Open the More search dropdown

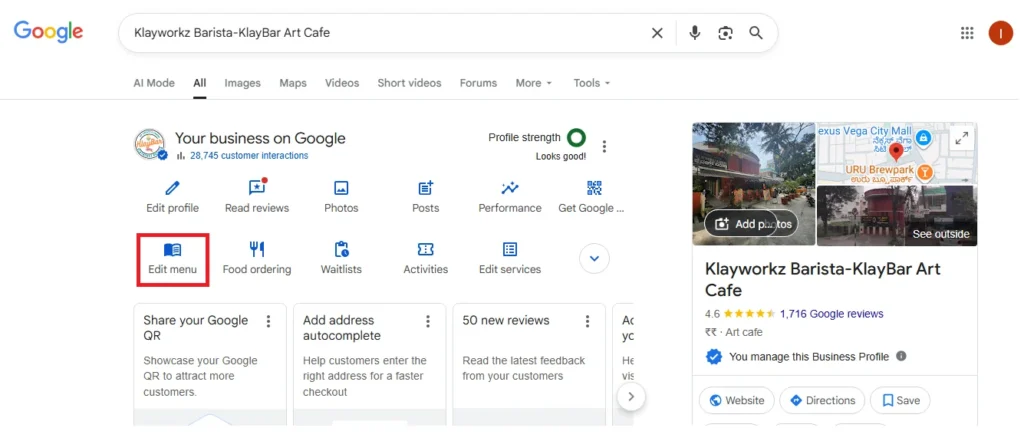tap(534, 83)
